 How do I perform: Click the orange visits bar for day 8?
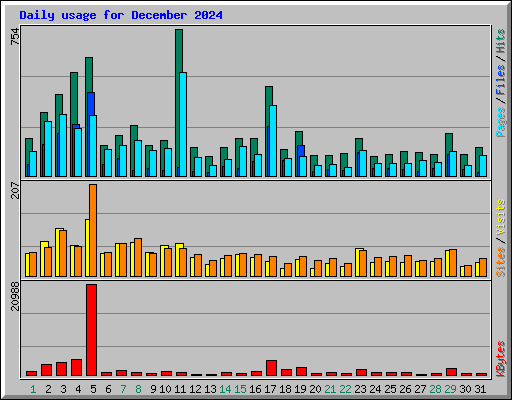138,257
